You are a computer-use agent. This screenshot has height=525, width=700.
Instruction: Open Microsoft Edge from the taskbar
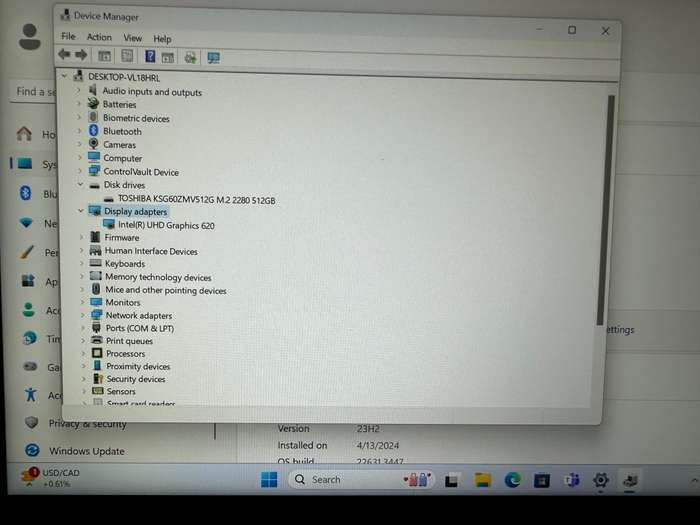click(512, 480)
